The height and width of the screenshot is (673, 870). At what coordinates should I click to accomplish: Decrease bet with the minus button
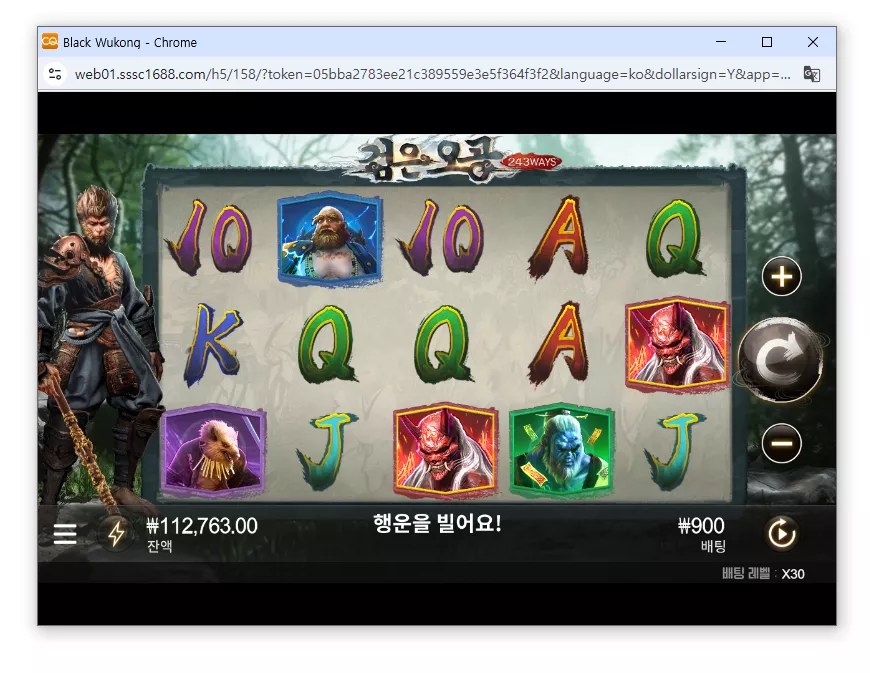click(782, 443)
